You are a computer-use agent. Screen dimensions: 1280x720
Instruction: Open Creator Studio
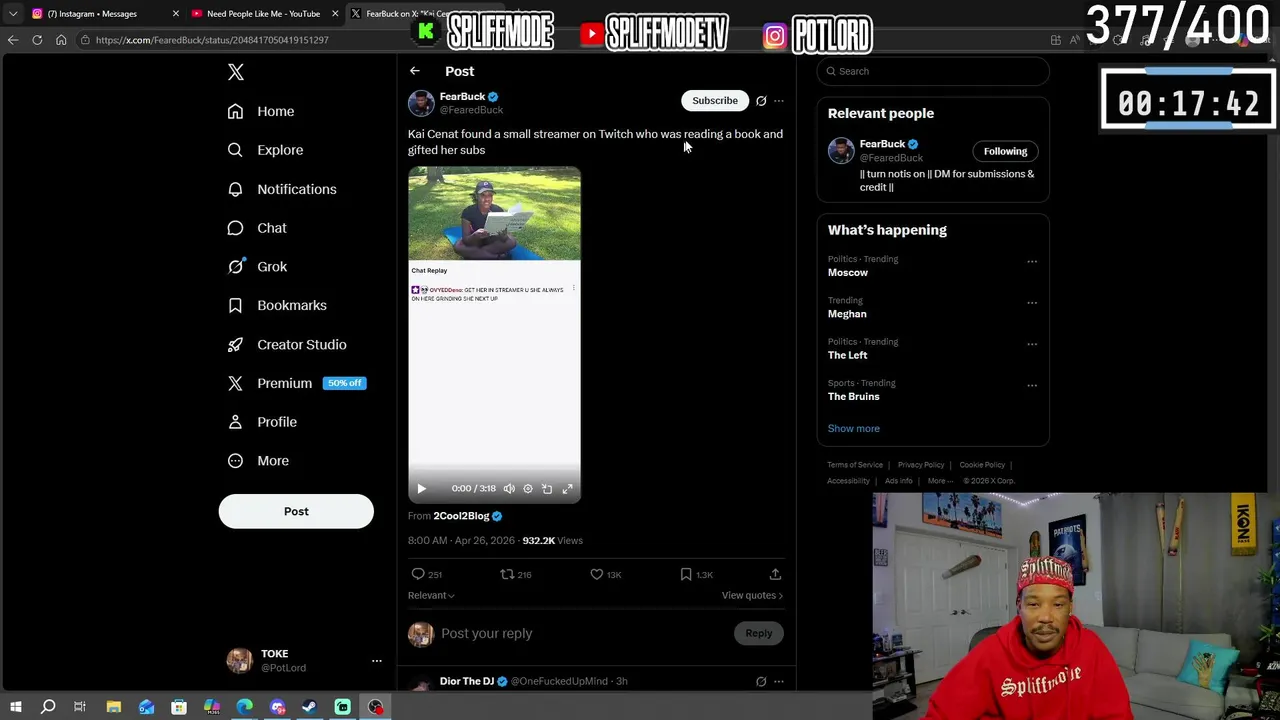pyautogui.click(x=287, y=344)
